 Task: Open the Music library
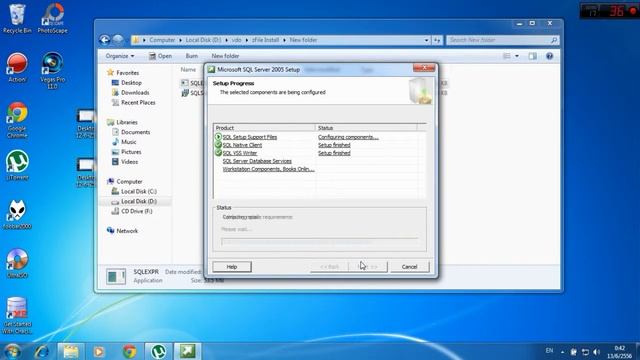pos(129,142)
